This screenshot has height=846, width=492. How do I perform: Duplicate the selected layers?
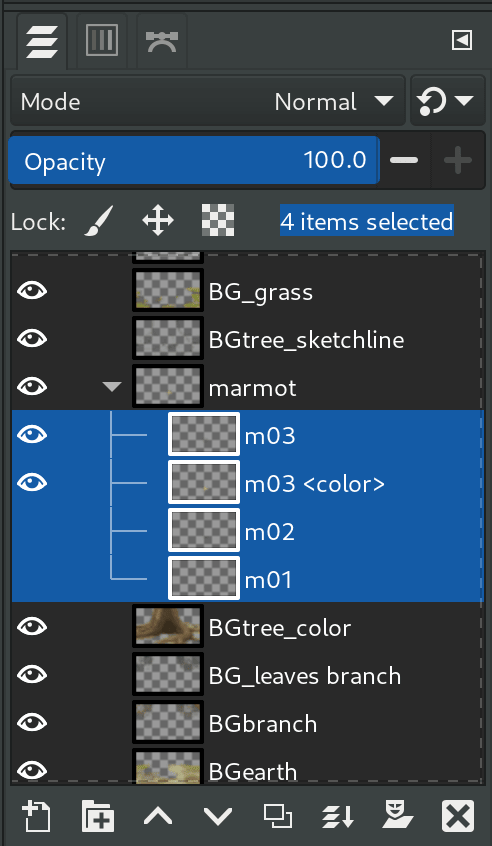(x=278, y=816)
